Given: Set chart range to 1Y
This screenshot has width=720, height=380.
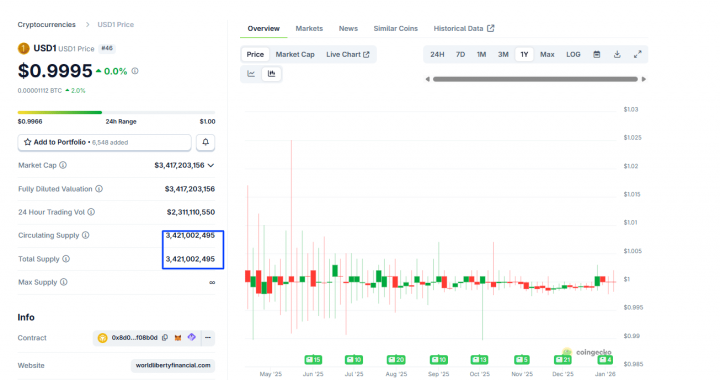Looking at the screenshot, I should click(524, 55).
